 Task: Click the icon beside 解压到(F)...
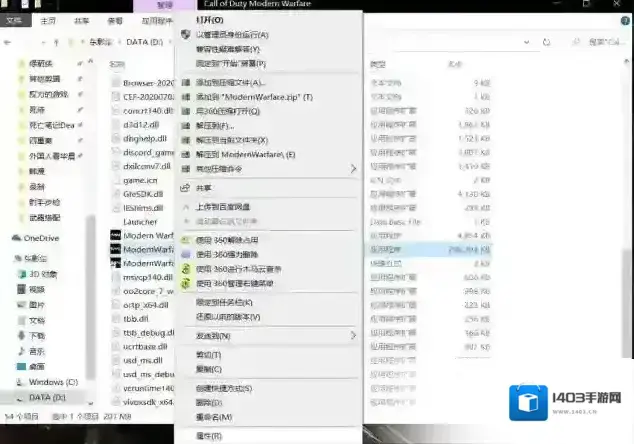point(186,126)
